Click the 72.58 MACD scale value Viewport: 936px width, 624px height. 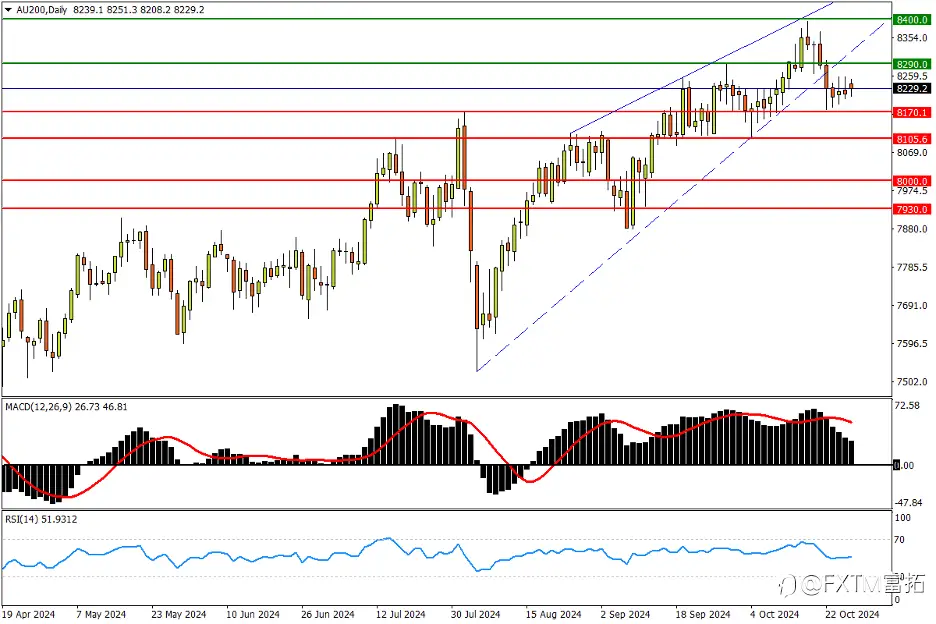pyautogui.click(x=908, y=405)
